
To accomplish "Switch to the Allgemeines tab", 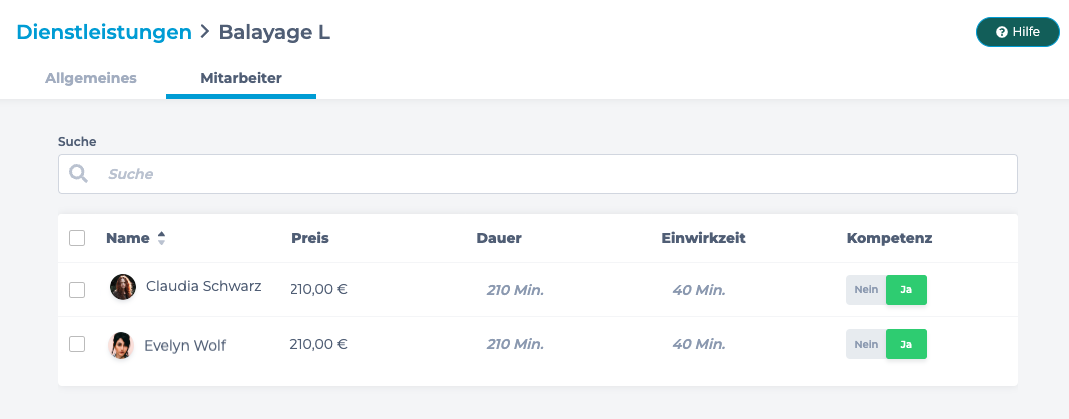I will 91,78.
